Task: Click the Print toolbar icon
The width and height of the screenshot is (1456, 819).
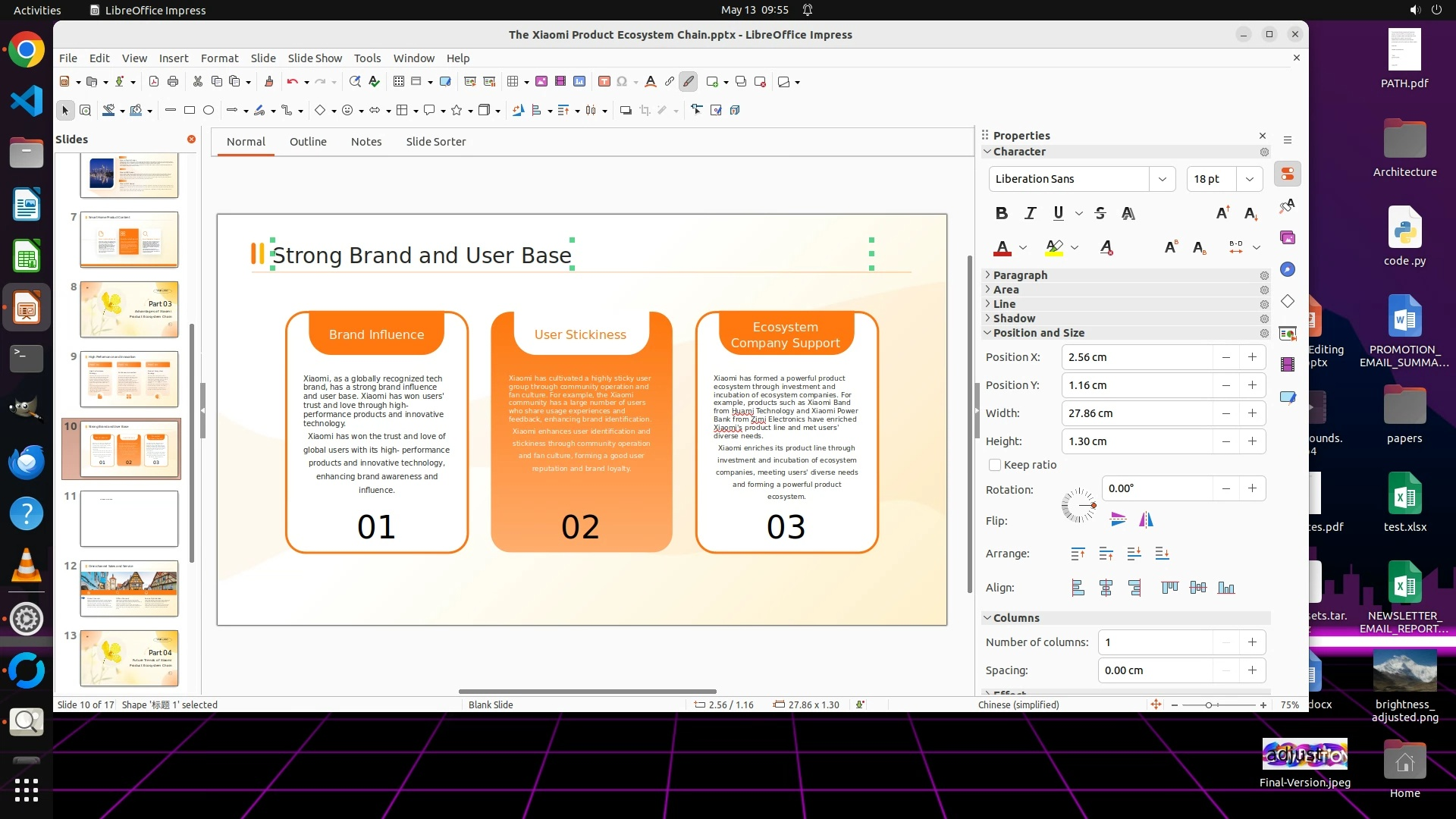Action: tap(173, 82)
